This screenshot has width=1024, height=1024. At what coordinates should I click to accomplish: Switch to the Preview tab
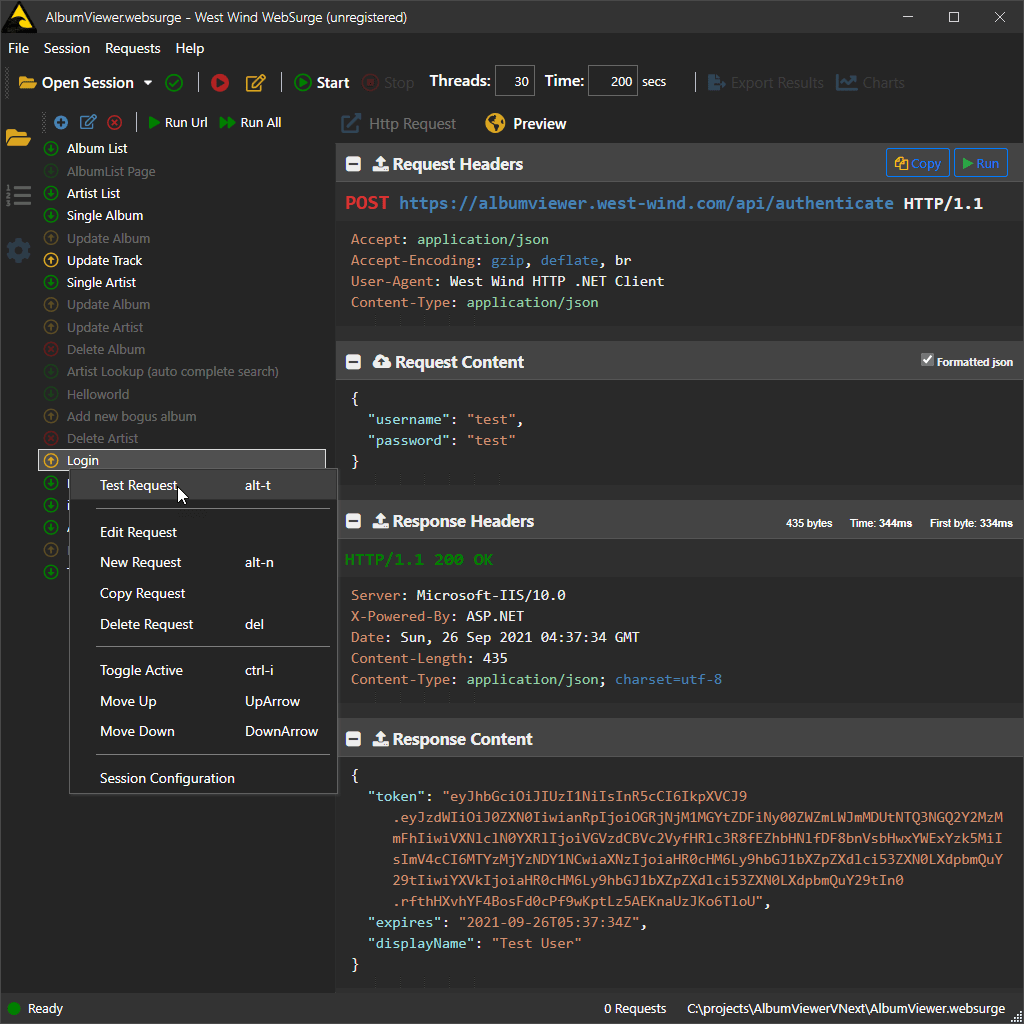coord(526,124)
